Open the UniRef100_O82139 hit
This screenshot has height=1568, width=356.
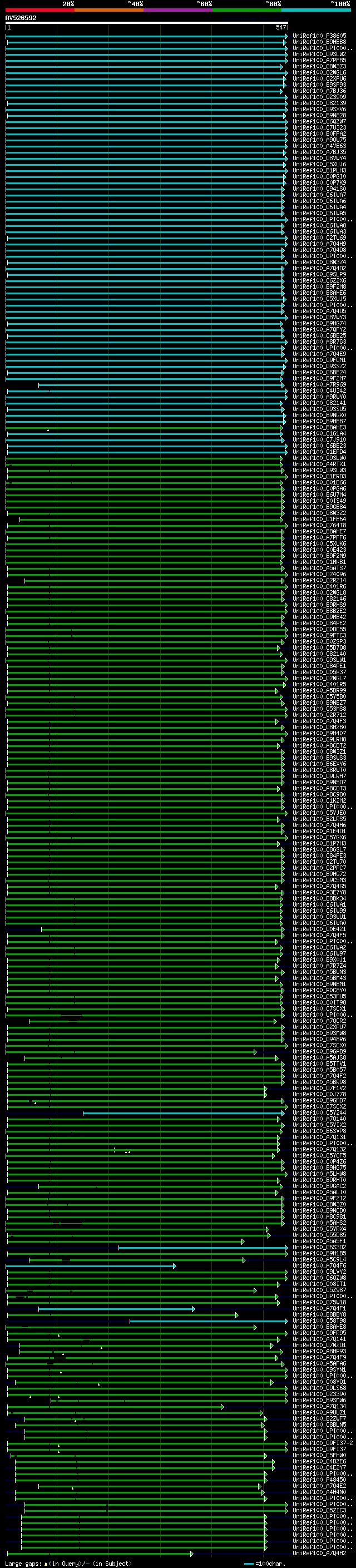click(319, 103)
